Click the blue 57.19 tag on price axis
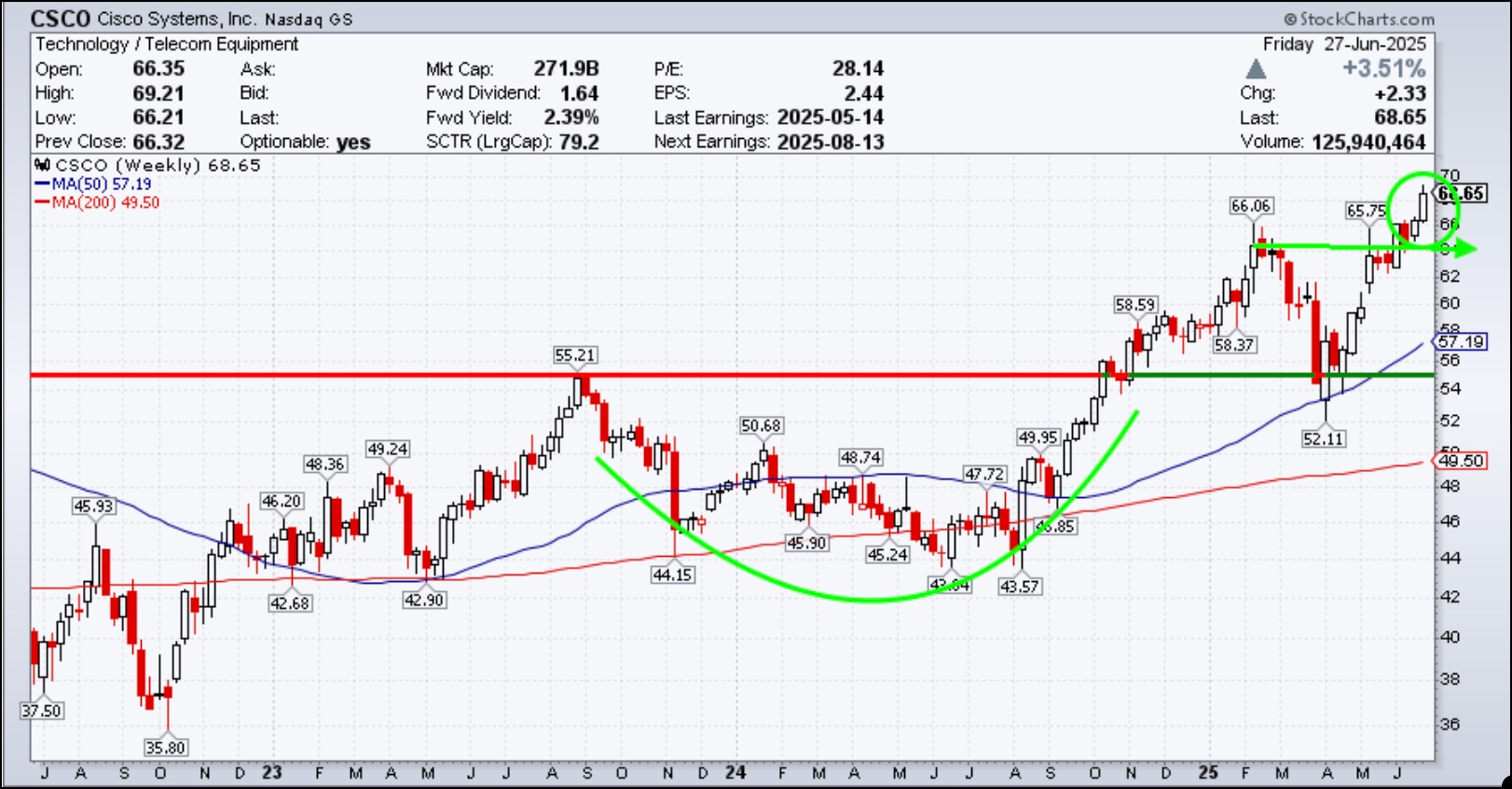 [1460, 341]
